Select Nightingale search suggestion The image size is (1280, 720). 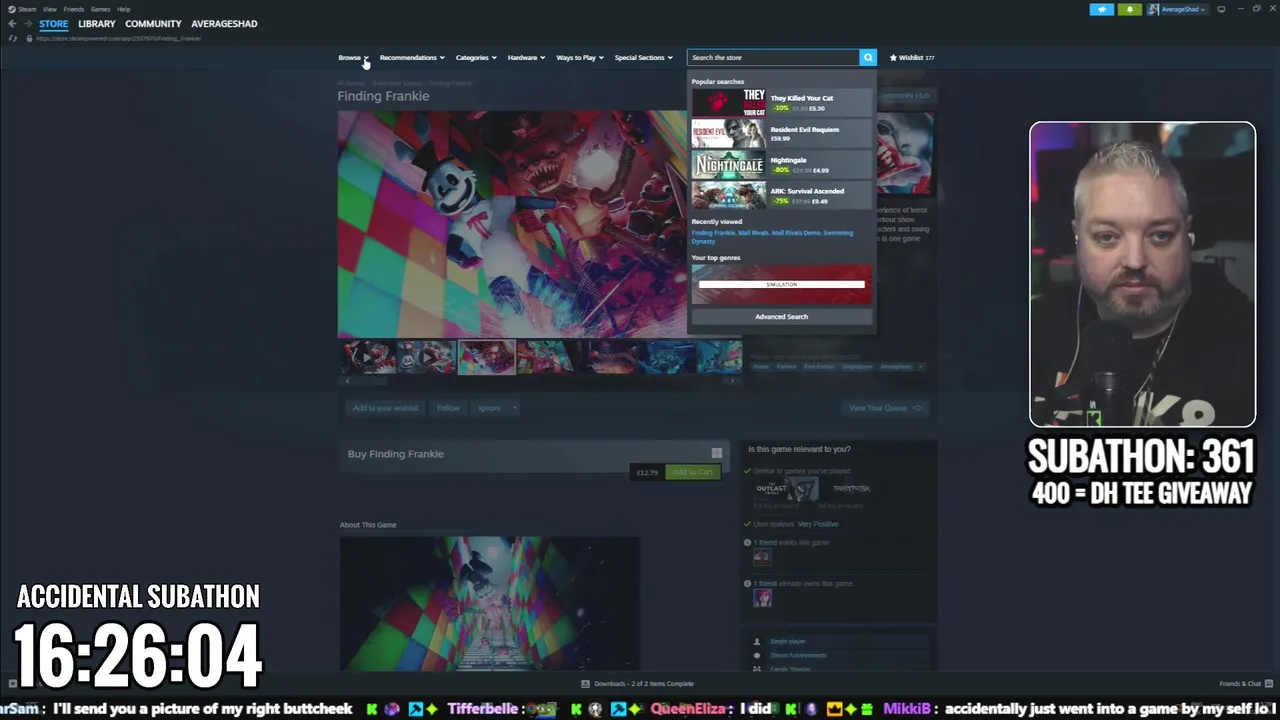(x=781, y=165)
